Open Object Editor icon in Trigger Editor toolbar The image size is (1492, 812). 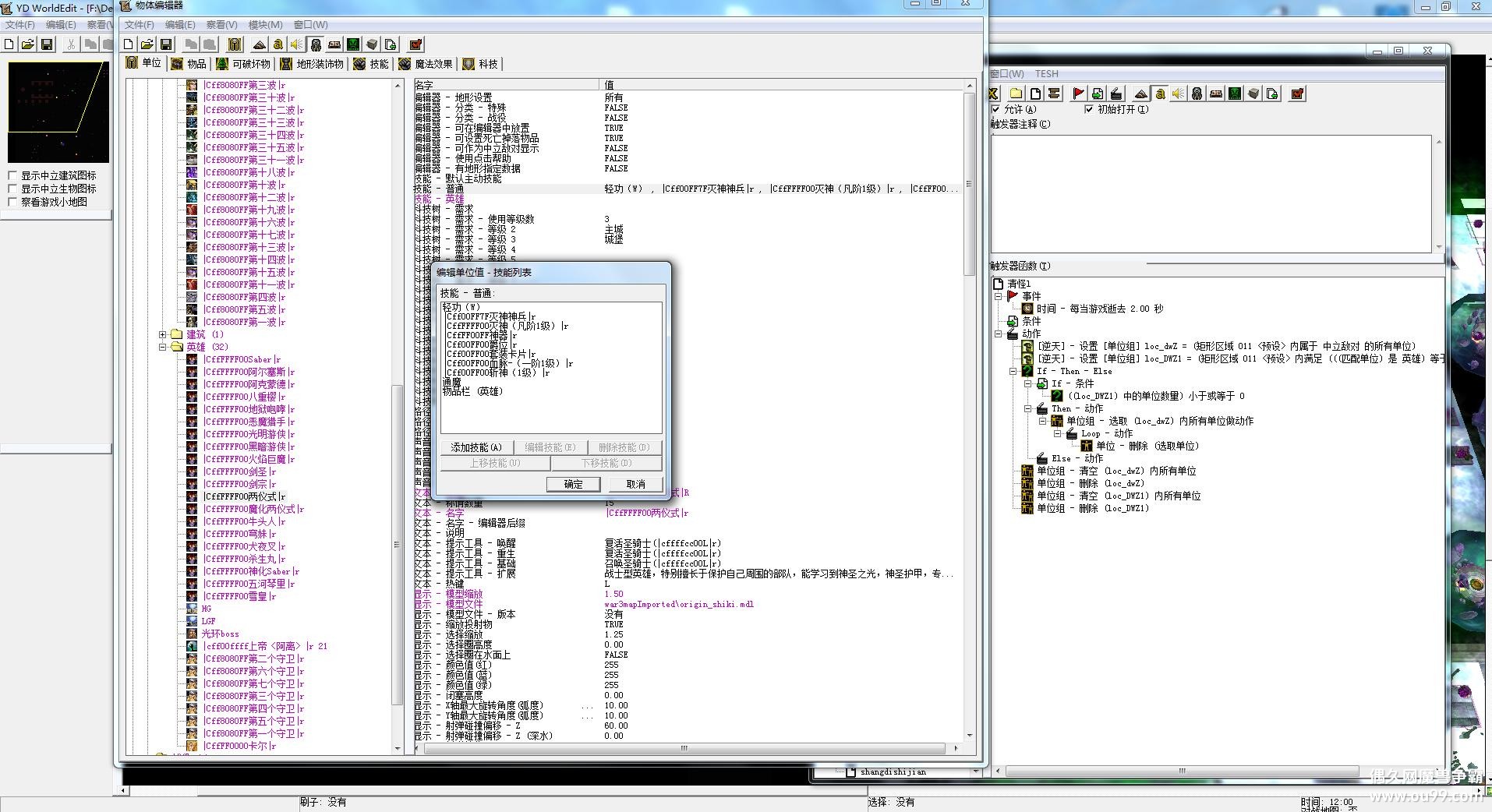pos(1197,94)
